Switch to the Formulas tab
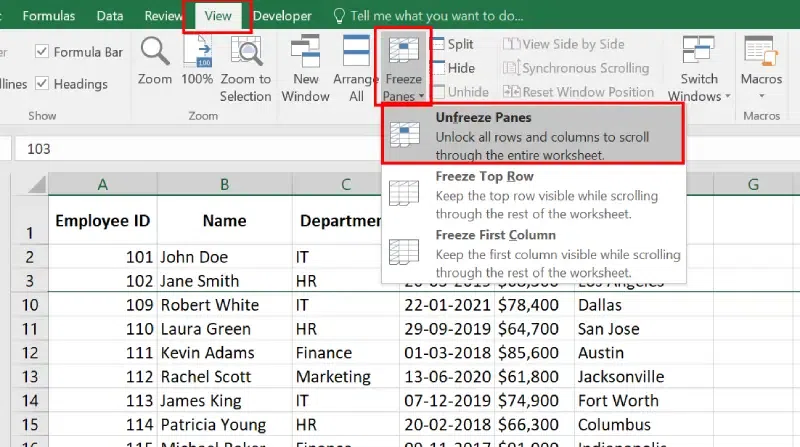 pyautogui.click(x=48, y=16)
